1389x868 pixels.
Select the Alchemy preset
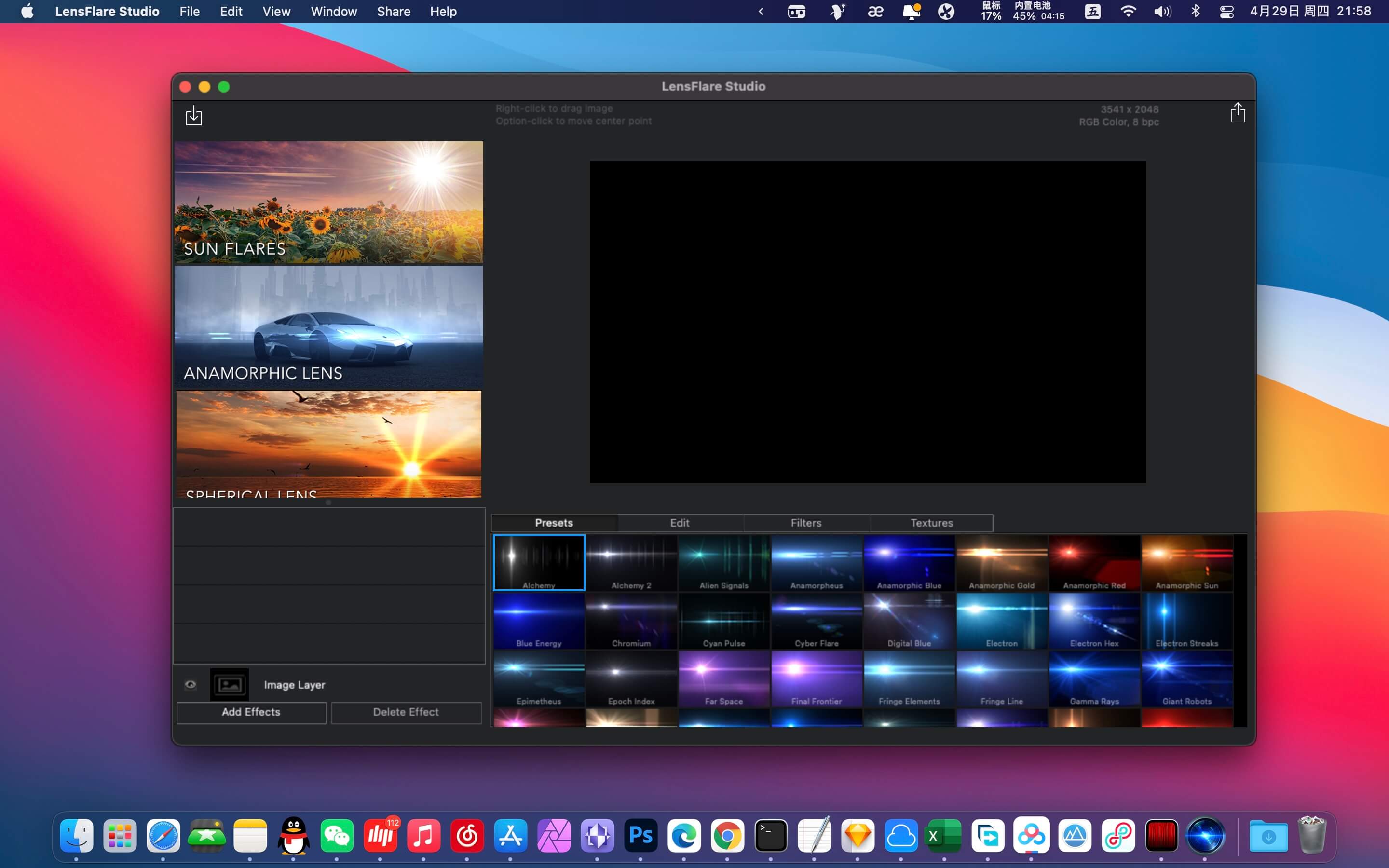539,563
